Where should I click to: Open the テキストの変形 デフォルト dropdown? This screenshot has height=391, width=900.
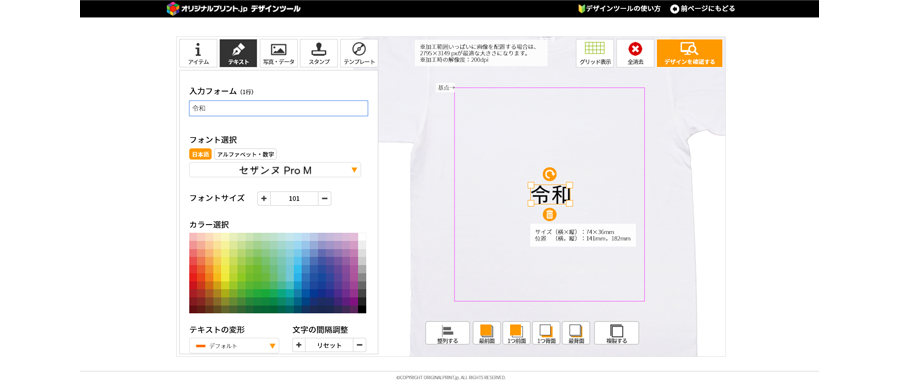pos(234,346)
